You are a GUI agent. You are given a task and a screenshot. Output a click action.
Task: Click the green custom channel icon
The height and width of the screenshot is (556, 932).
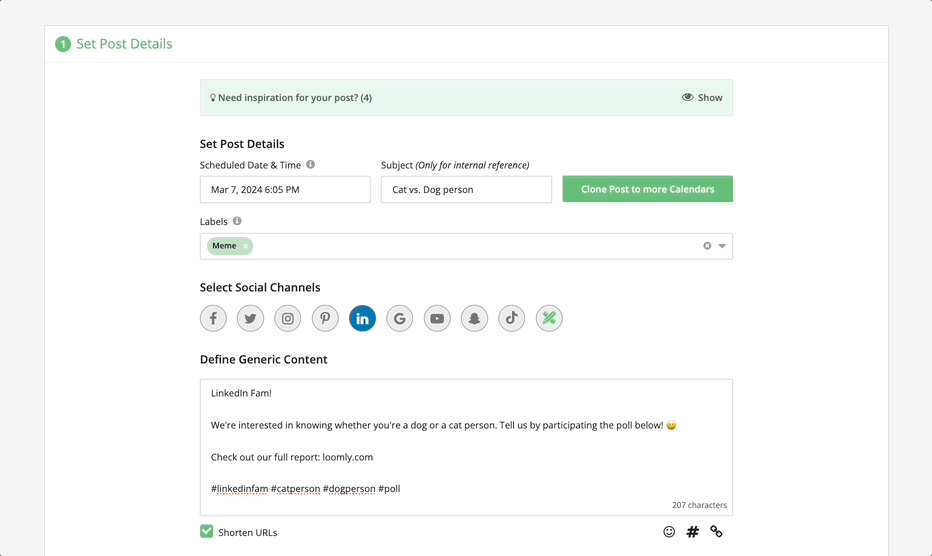tap(549, 318)
